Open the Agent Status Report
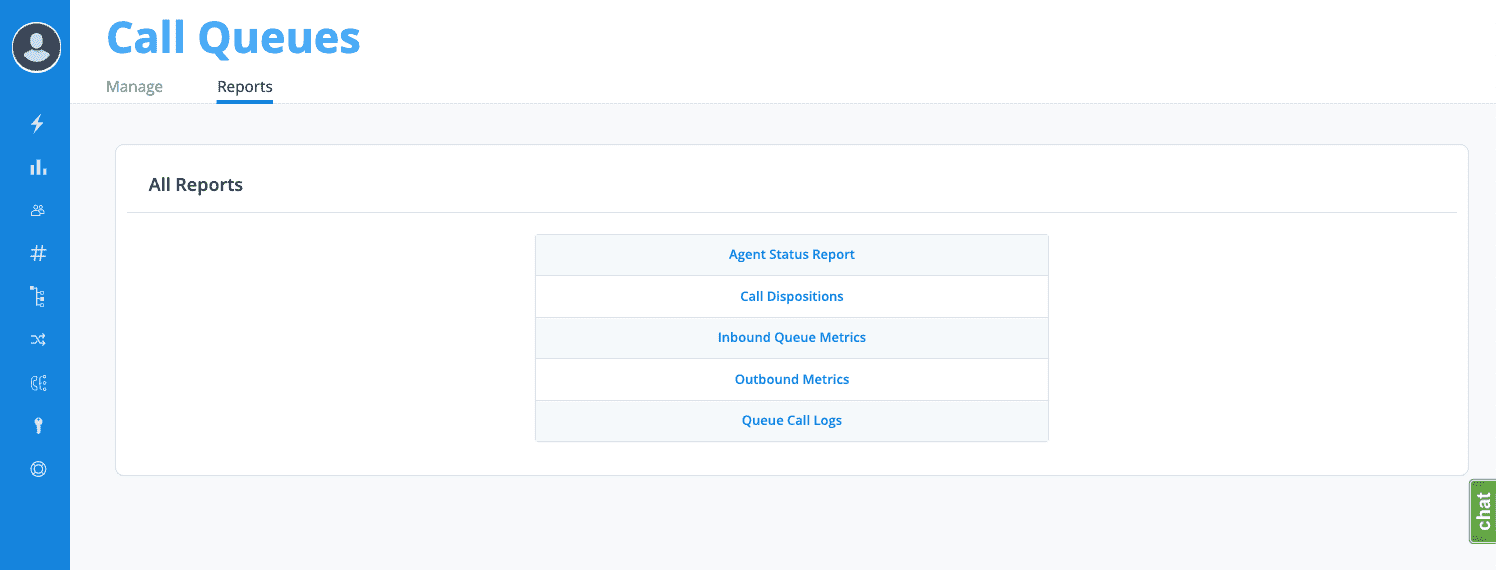 point(791,255)
